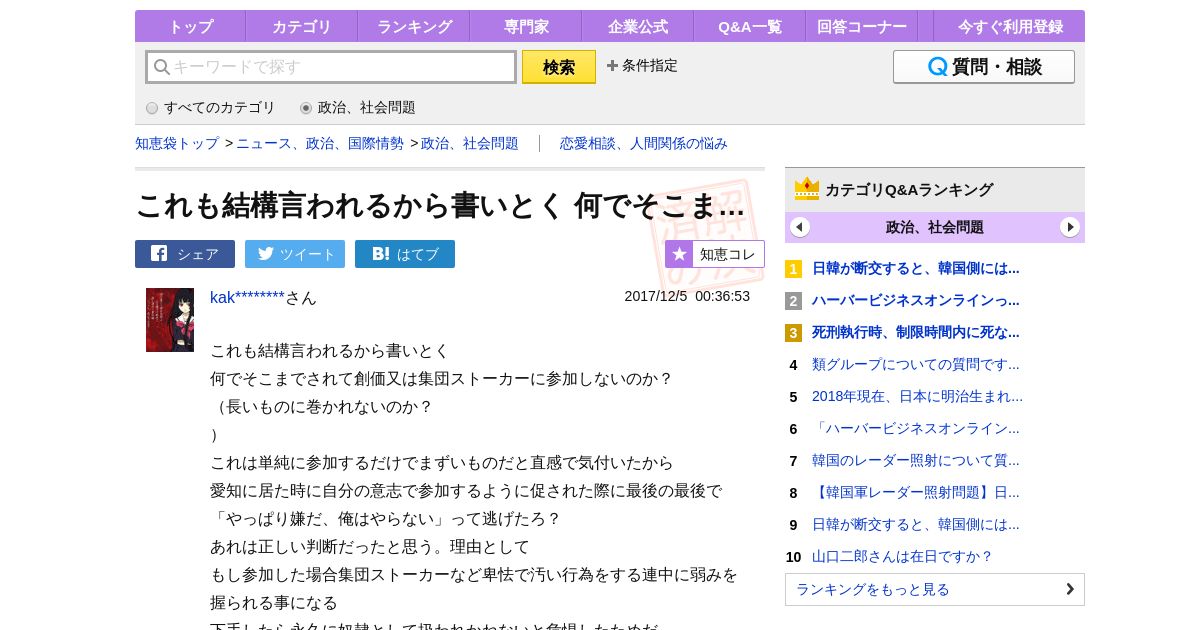Image resolution: width=1200 pixels, height=630 pixels.
Task: Open the ランキング tab
Action: pyautogui.click(x=414, y=27)
